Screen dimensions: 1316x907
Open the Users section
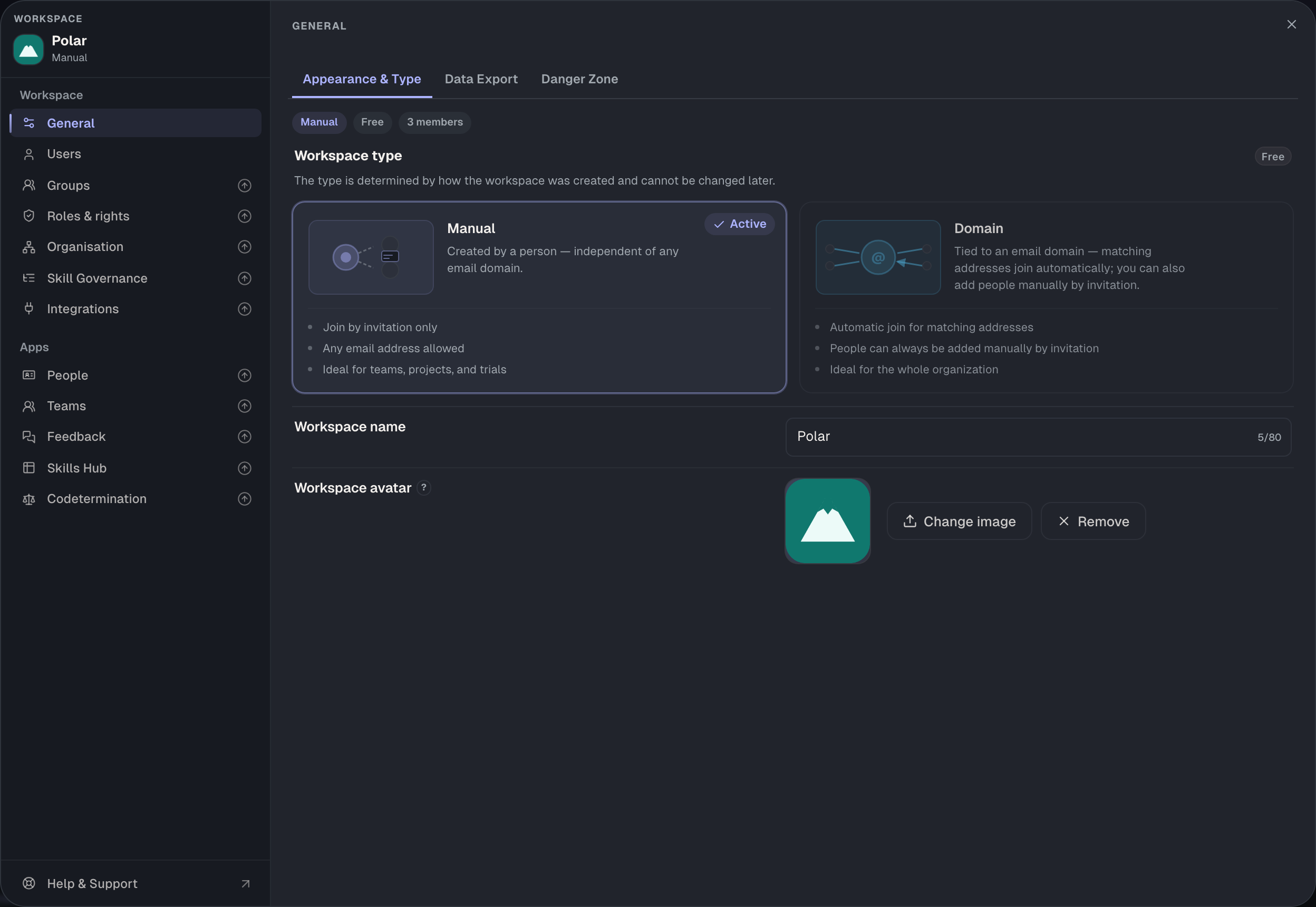coord(135,154)
